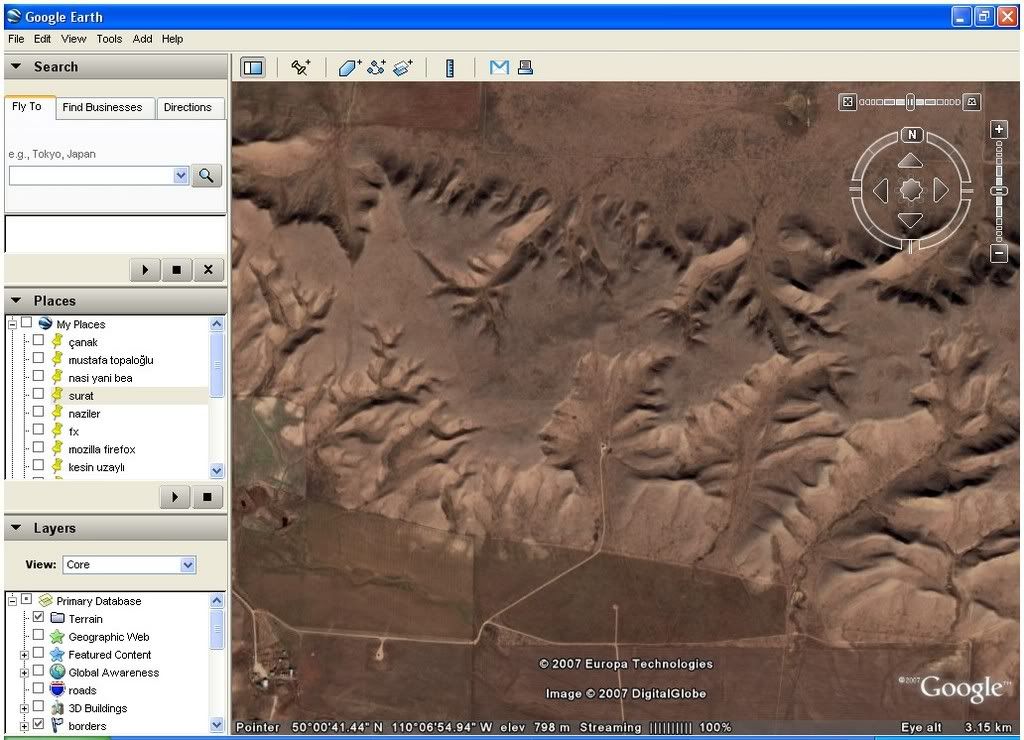Add a new placemark from toolbar
Image resolution: width=1024 pixels, height=740 pixels.
pyautogui.click(x=300, y=67)
